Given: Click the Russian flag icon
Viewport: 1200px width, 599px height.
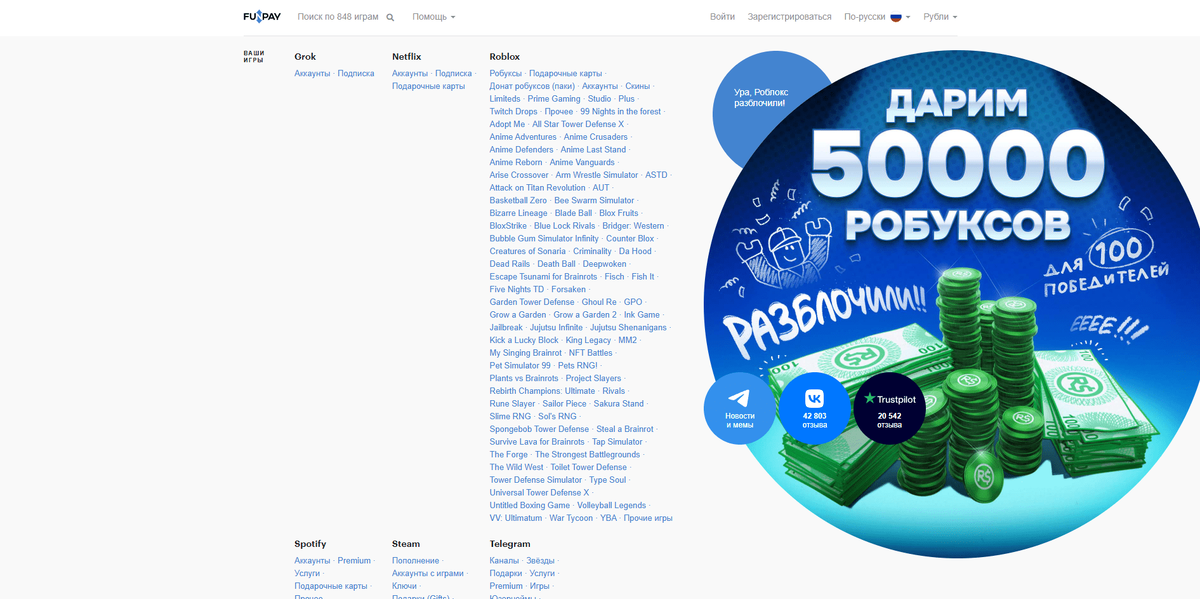Looking at the screenshot, I should [896, 17].
